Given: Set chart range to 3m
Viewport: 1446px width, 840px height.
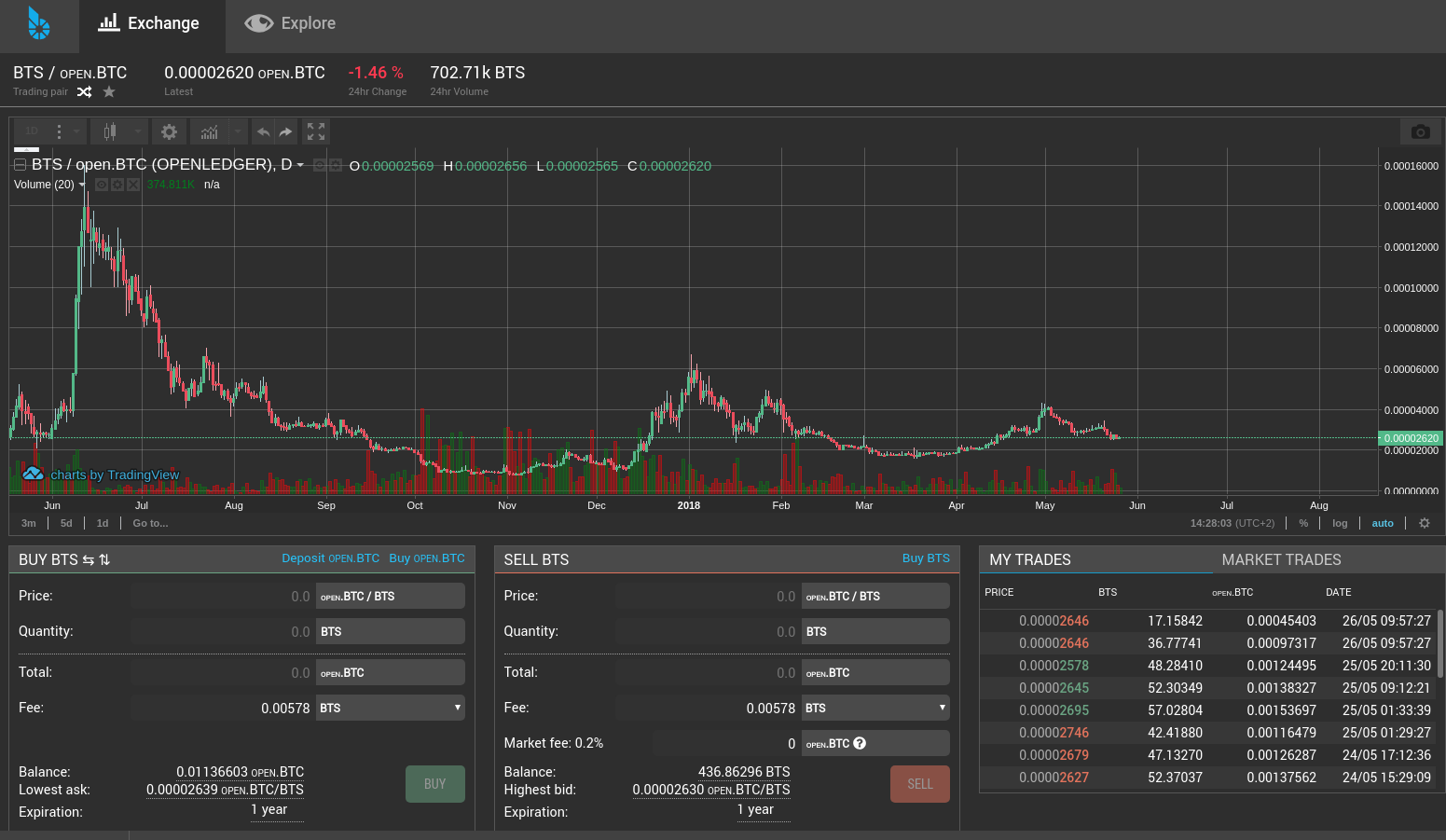Looking at the screenshot, I should pyautogui.click(x=29, y=523).
